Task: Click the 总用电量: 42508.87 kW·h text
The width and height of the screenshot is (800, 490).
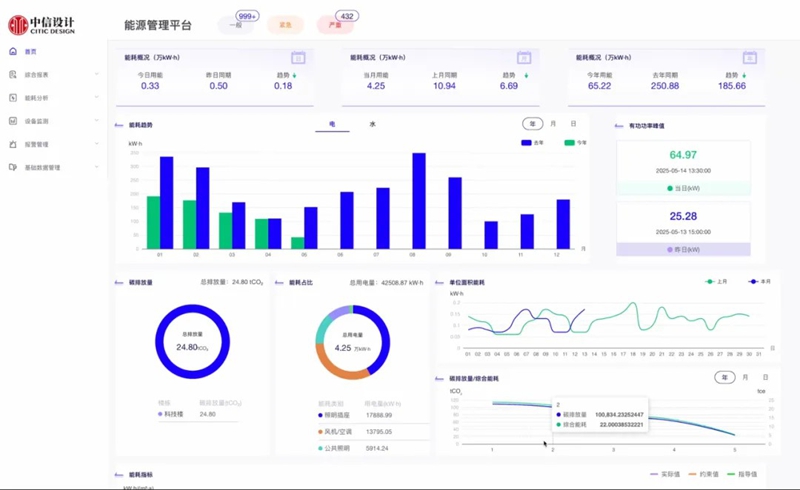Action: tap(386, 282)
